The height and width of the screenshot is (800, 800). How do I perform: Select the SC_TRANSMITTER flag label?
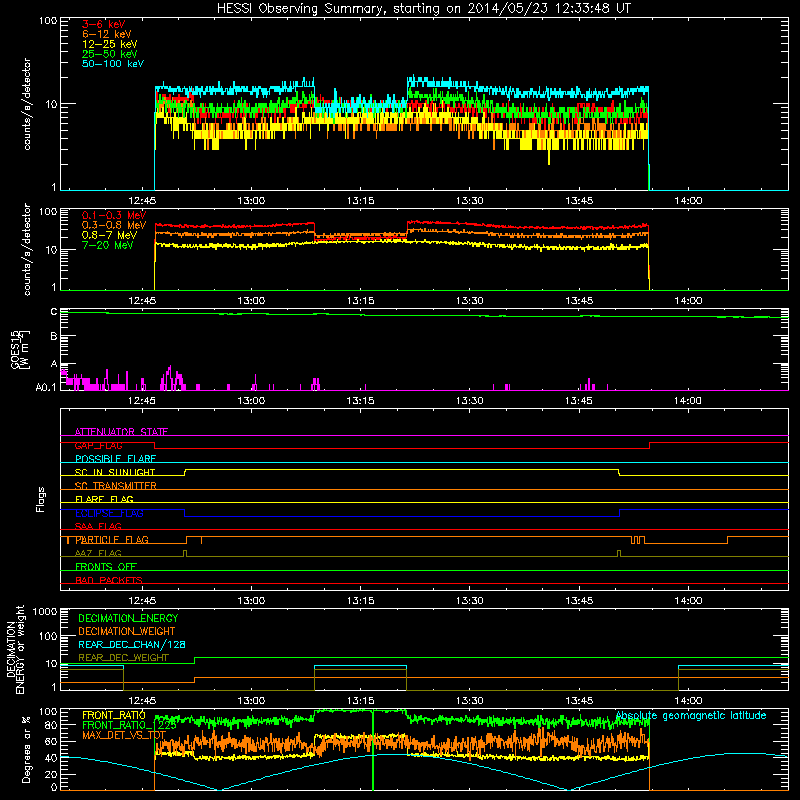[116, 486]
